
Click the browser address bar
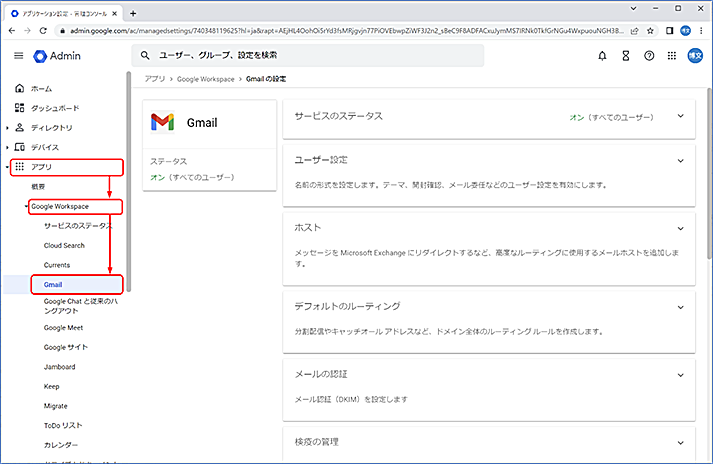pos(347,30)
